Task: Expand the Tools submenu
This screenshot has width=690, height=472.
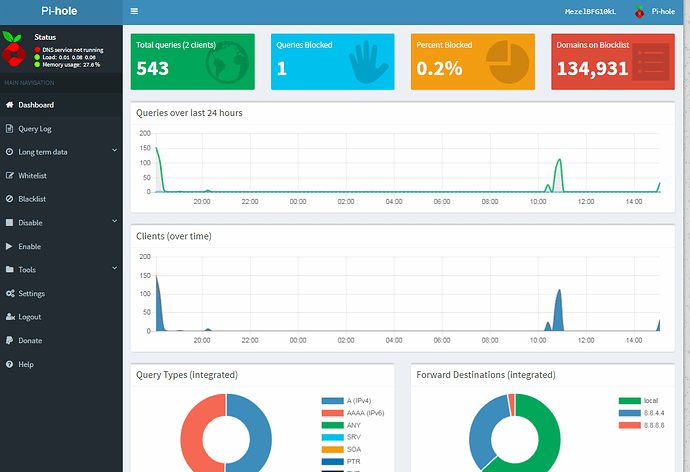Action: 61,270
